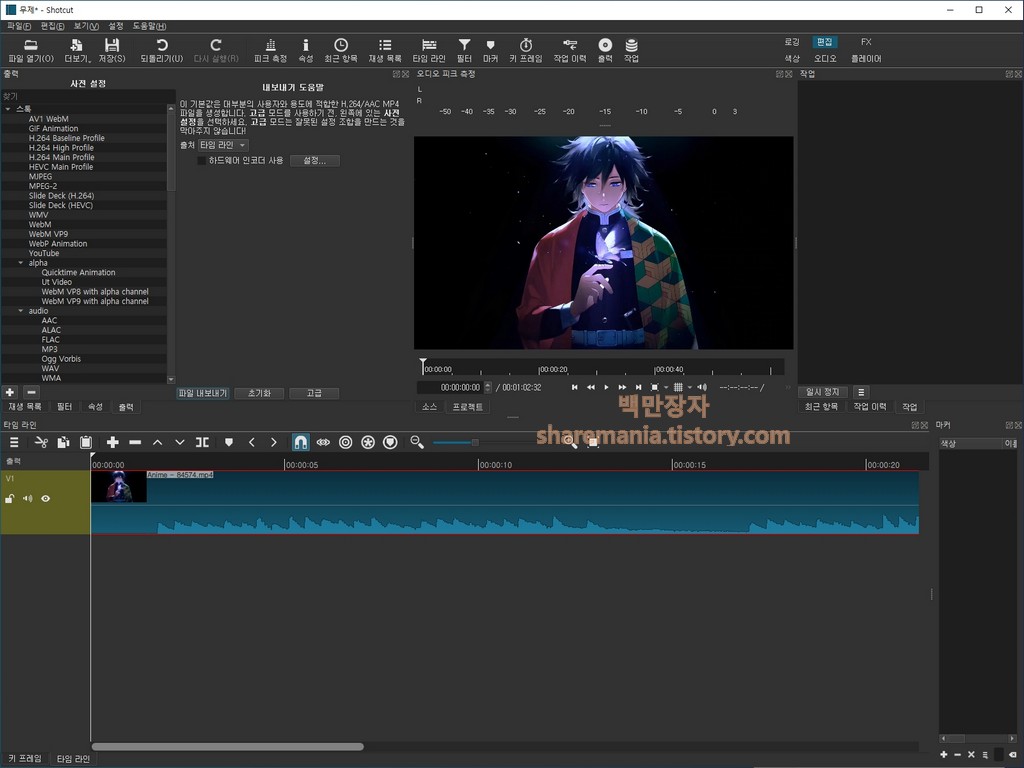
Task: Open 작업 이력 history toolbar icon
Action: point(570,50)
